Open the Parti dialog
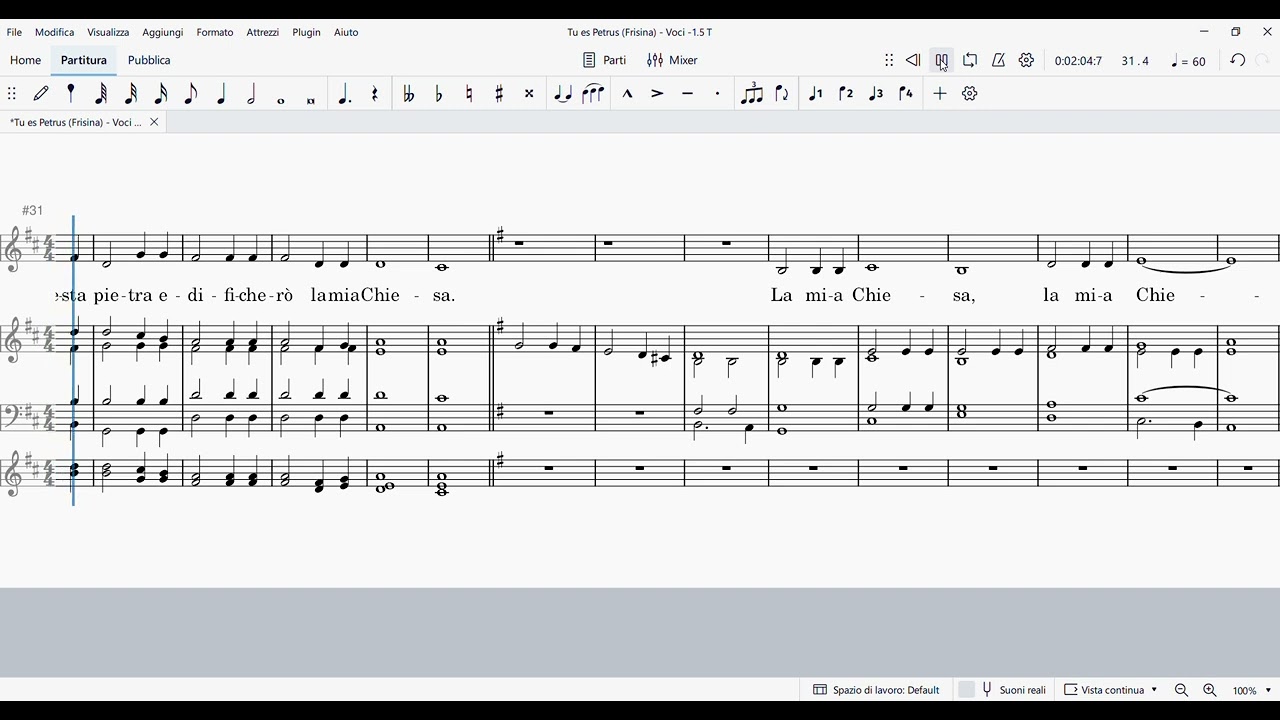Viewport: 1280px width, 720px height. [x=605, y=61]
